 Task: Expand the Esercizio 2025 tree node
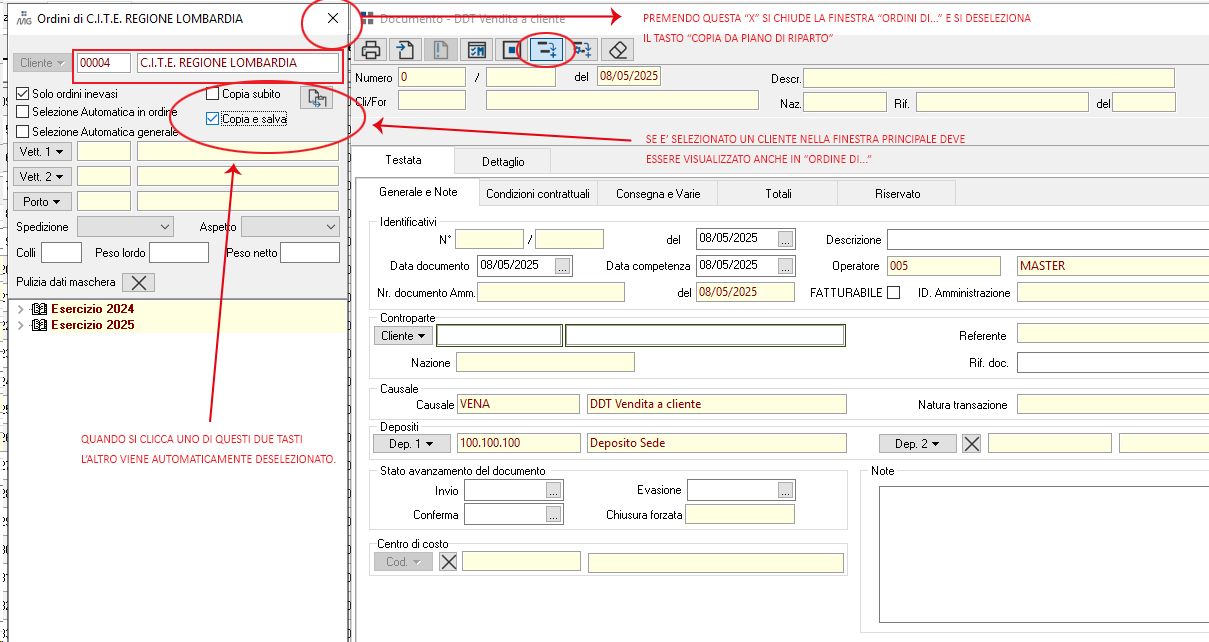(21, 325)
